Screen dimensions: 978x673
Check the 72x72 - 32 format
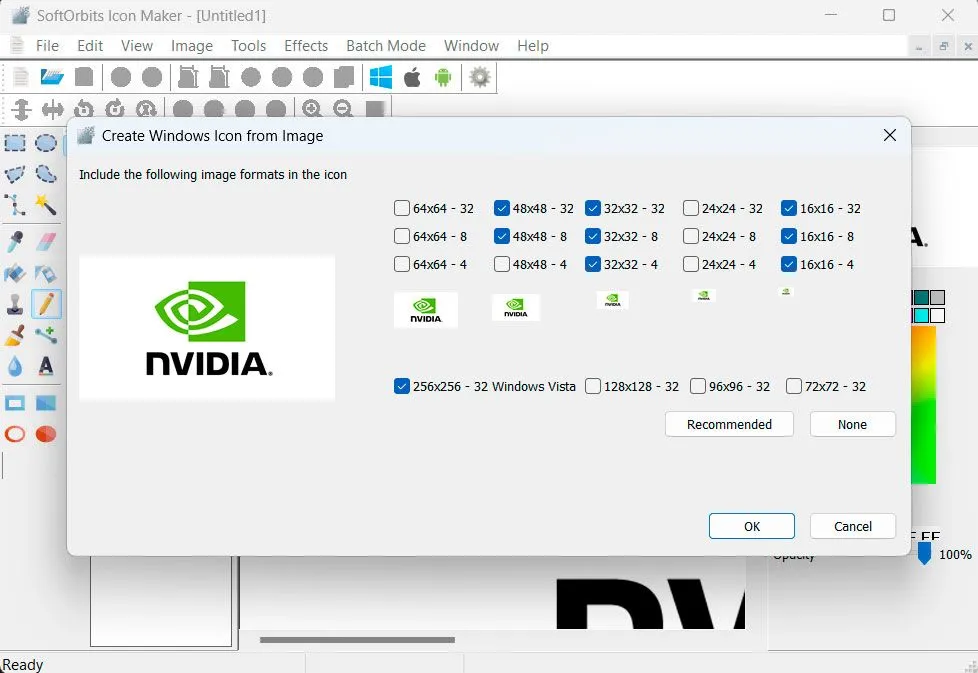pos(793,387)
